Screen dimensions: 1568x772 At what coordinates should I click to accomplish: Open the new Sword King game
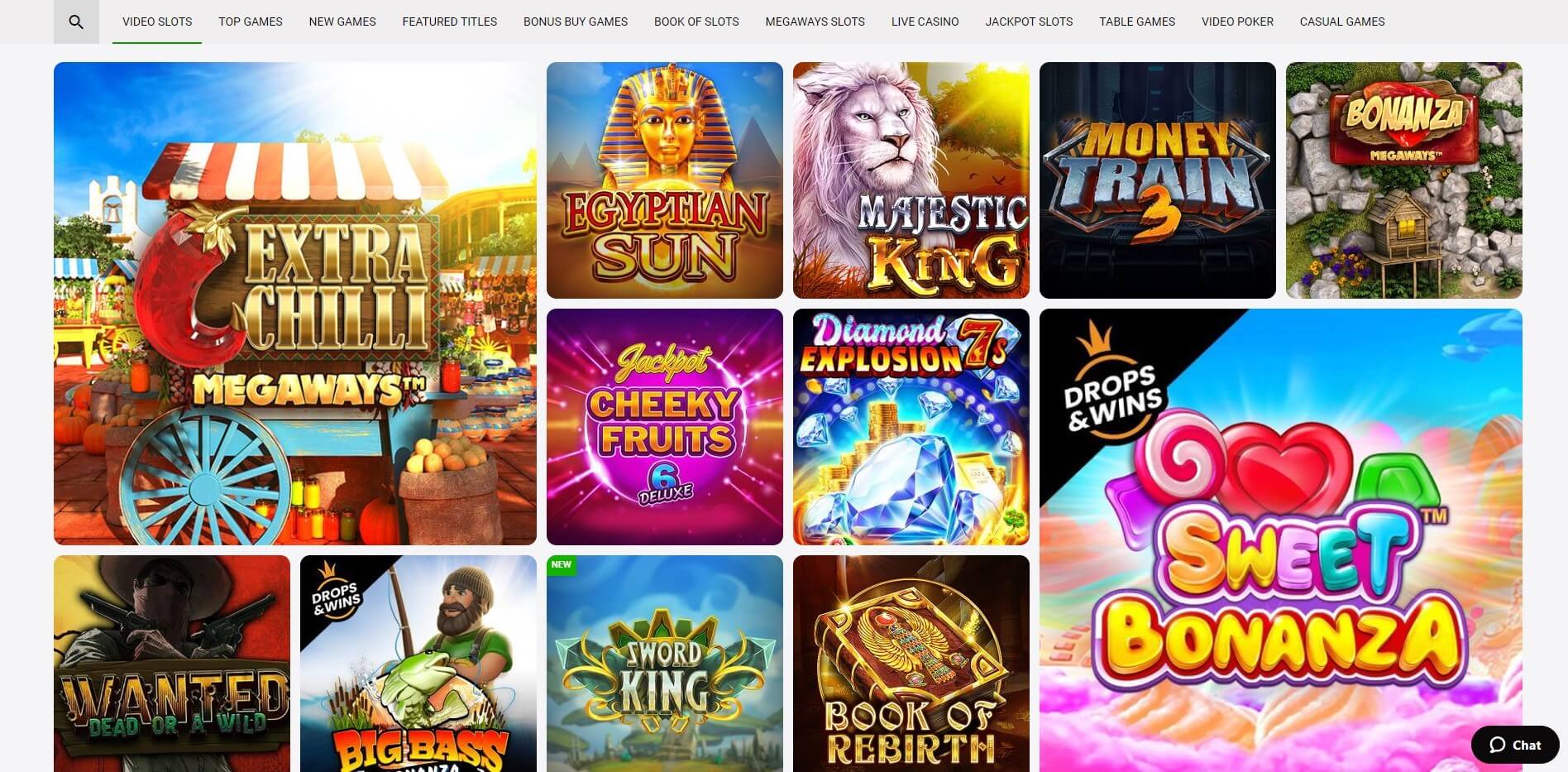(x=665, y=664)
